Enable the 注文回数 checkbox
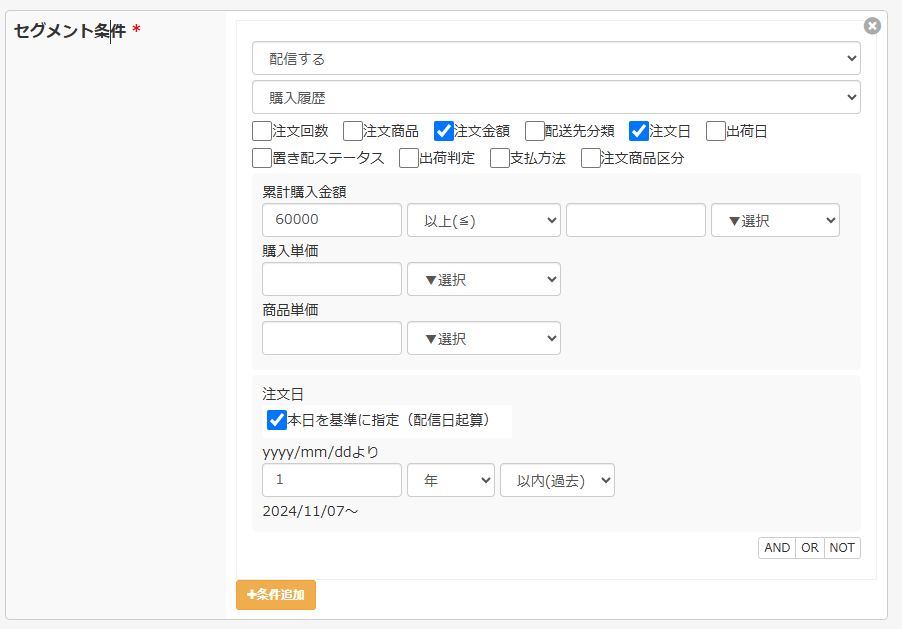This screenshot has height=629, width=902. (x=262, y=131)
